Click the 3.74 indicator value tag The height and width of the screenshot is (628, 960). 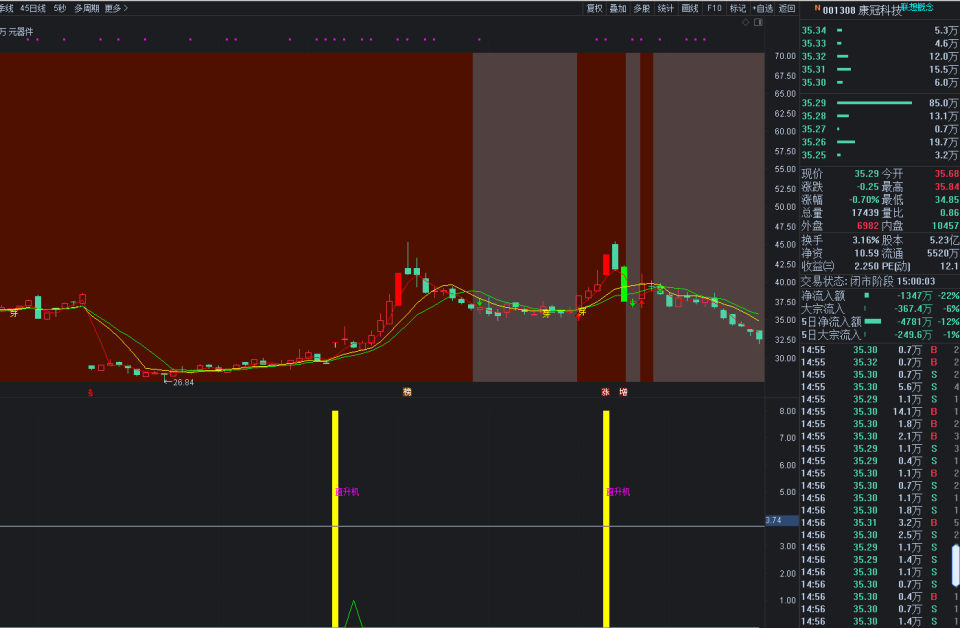coord(782,520)
